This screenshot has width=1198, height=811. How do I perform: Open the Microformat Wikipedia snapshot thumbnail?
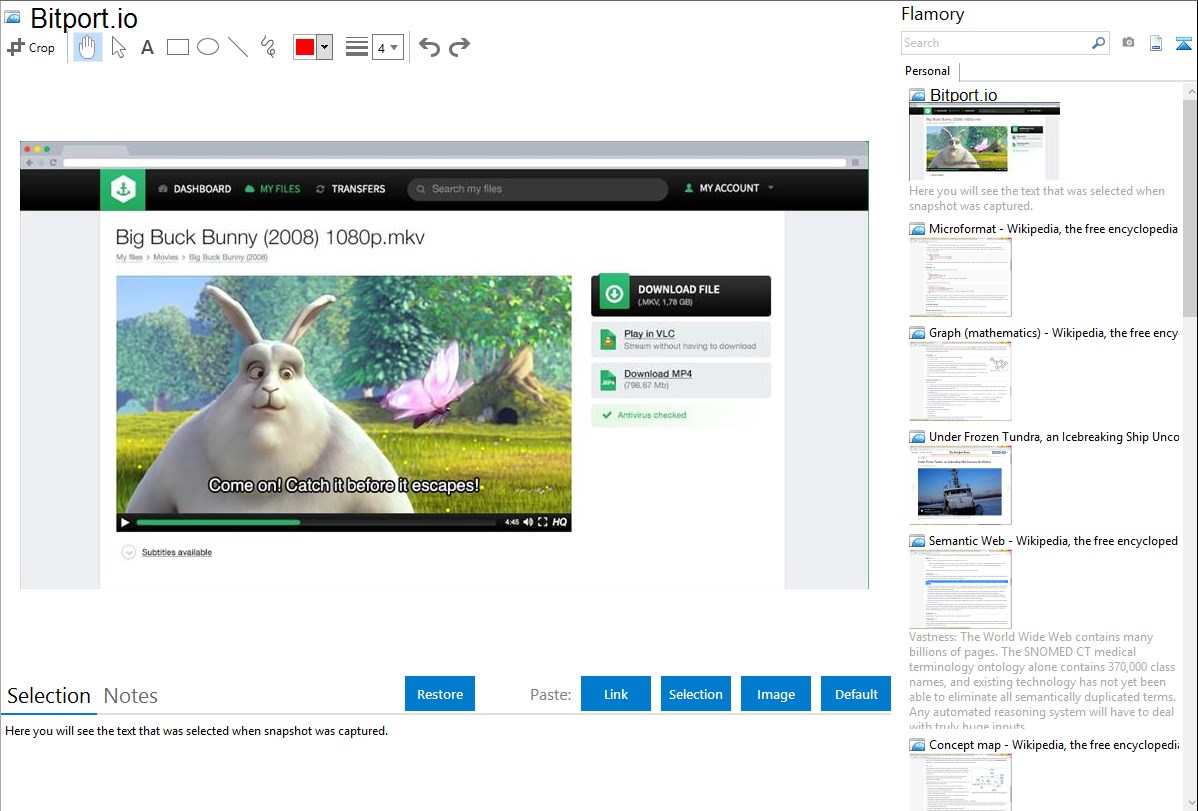[960, 277]
